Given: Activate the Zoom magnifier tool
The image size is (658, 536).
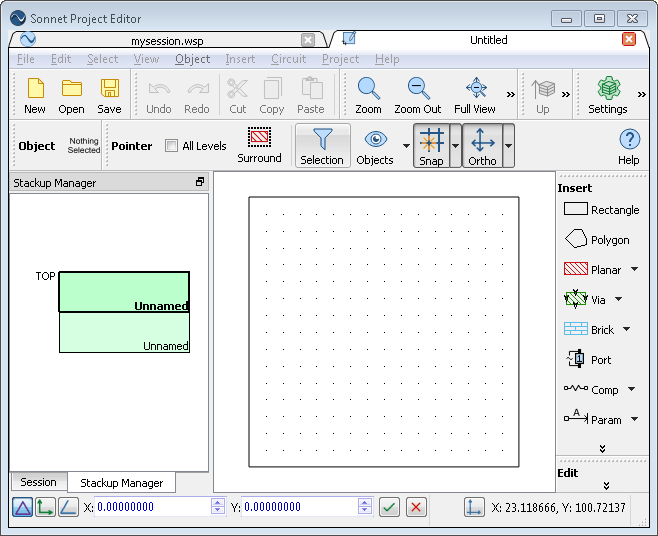Looking at the screenshot, I should 368,96.
